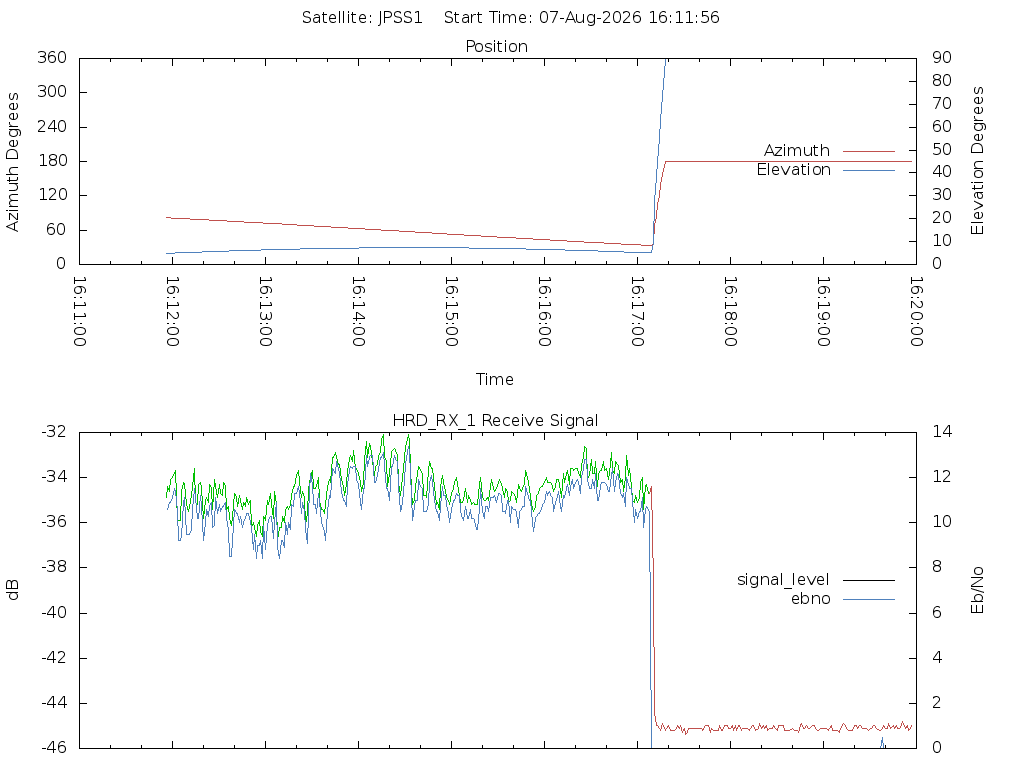Click the 14 tick on the Eb/No axis
The width and height of the screenshot is (1024, 768).
tap(942, 432)
